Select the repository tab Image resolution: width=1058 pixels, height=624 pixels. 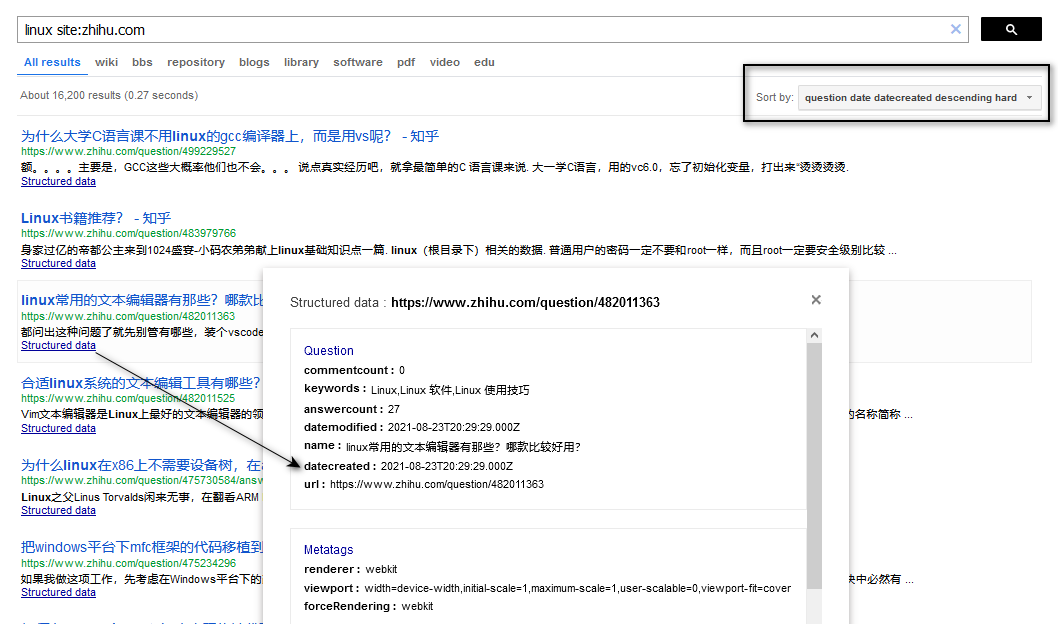196,62
